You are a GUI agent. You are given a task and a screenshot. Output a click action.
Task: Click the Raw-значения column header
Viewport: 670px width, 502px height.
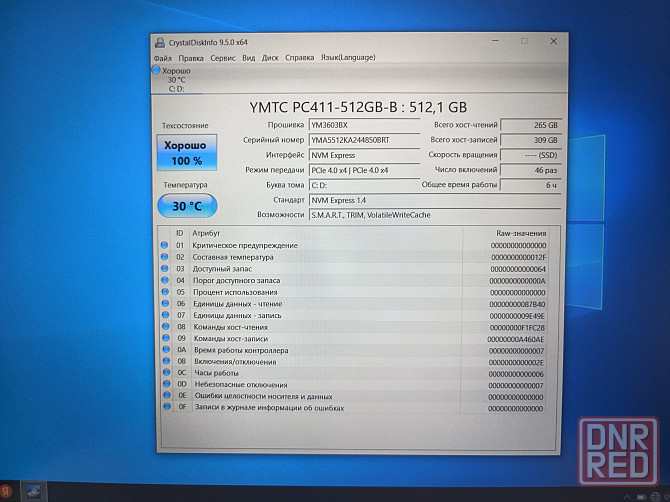tap(521, 233)
